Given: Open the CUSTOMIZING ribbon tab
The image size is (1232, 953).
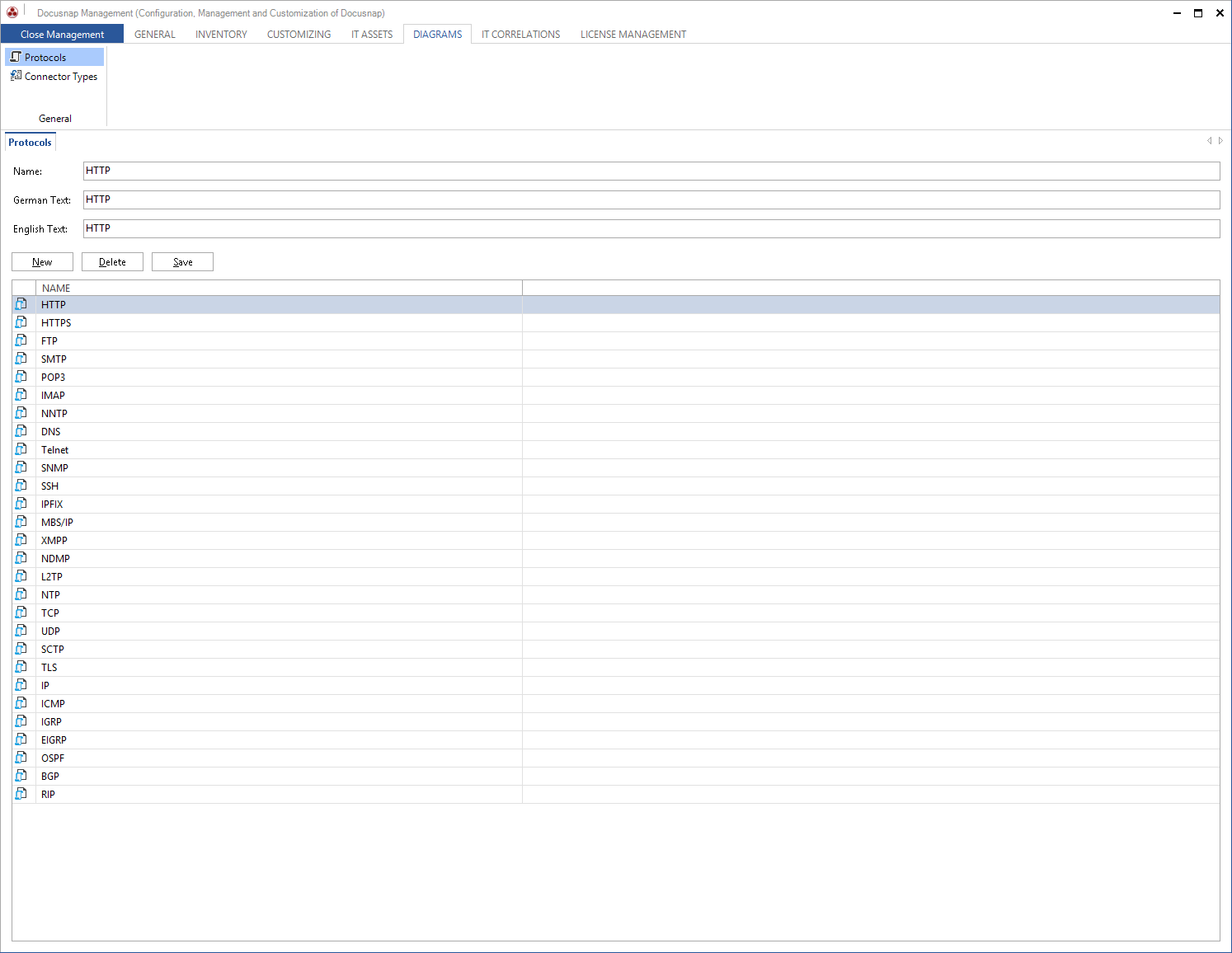Looking at the screenshot, I should click(x=299, y=35).
